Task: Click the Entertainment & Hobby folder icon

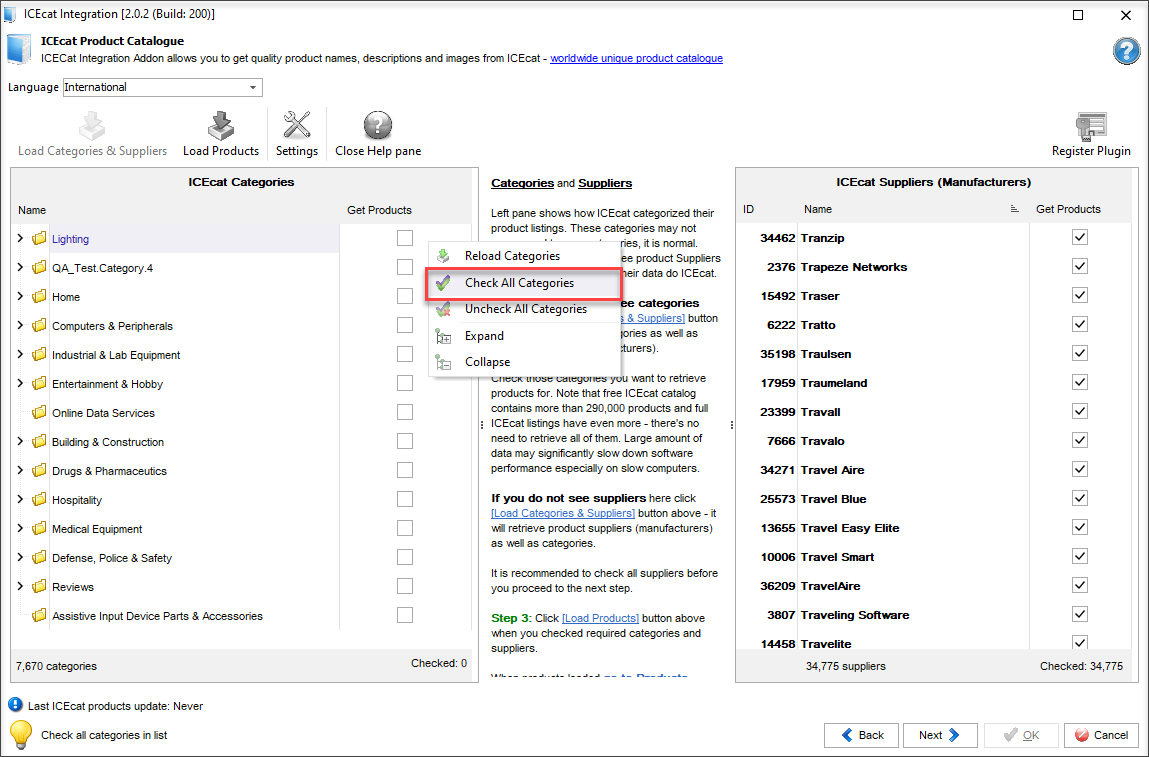Action: [39, 383]
